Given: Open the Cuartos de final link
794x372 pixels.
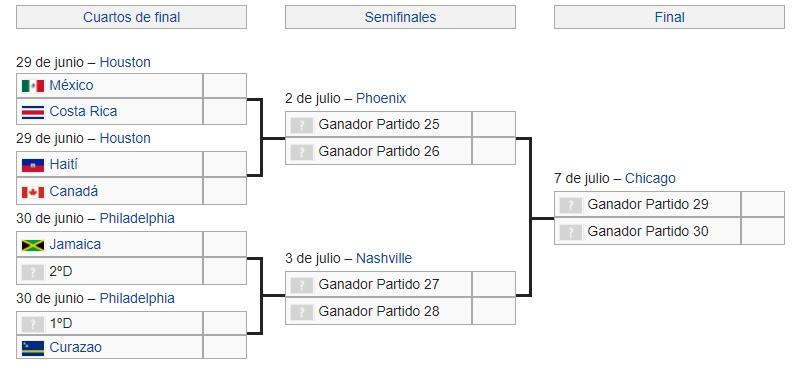Looking at the screenshot, I should point(131,17).
